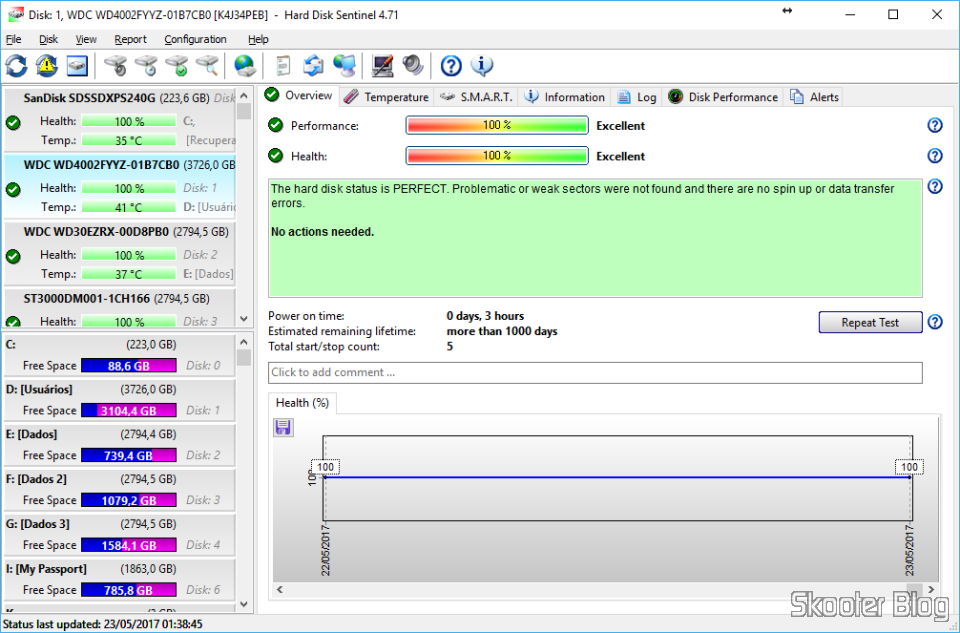Screen dimensions: 960x633
Task: Switch to the Temperature tab
Action: (386, 97)
